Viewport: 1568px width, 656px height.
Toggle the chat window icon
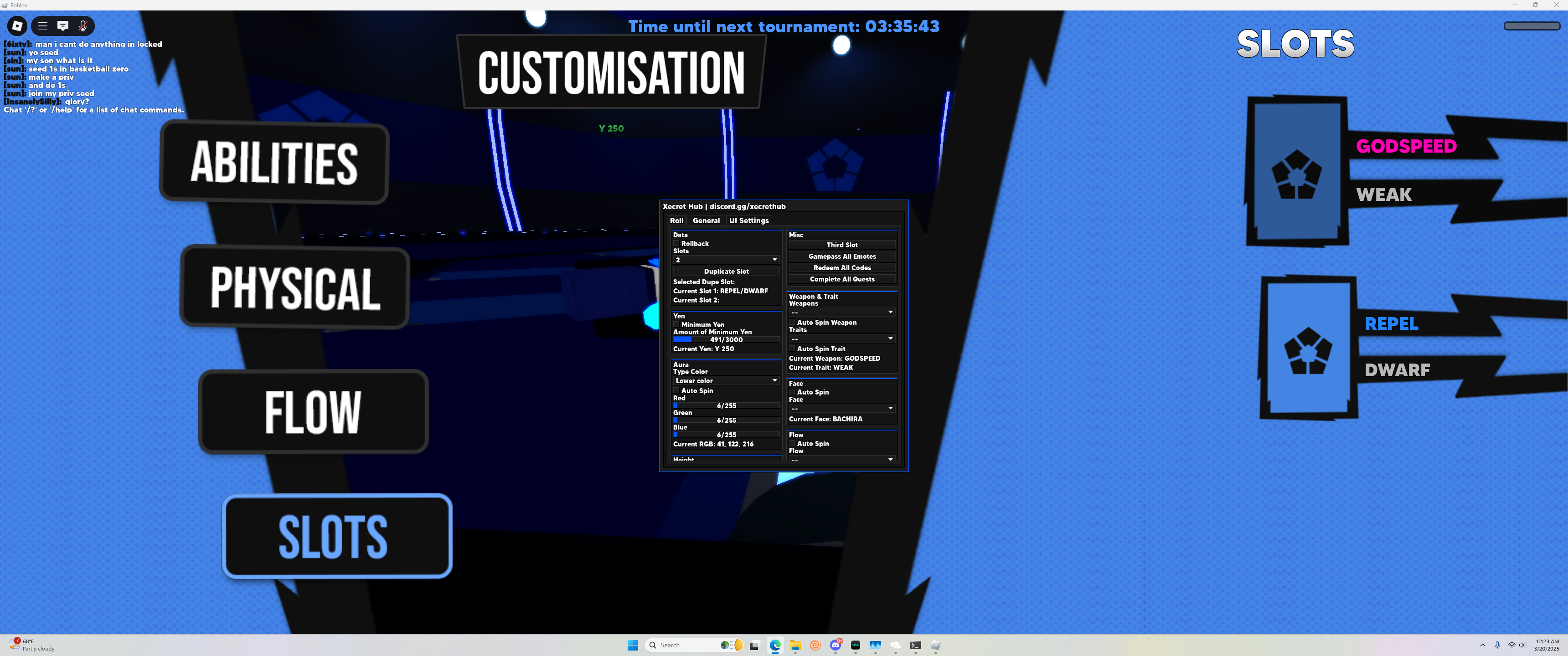click(x=63, y=26)
